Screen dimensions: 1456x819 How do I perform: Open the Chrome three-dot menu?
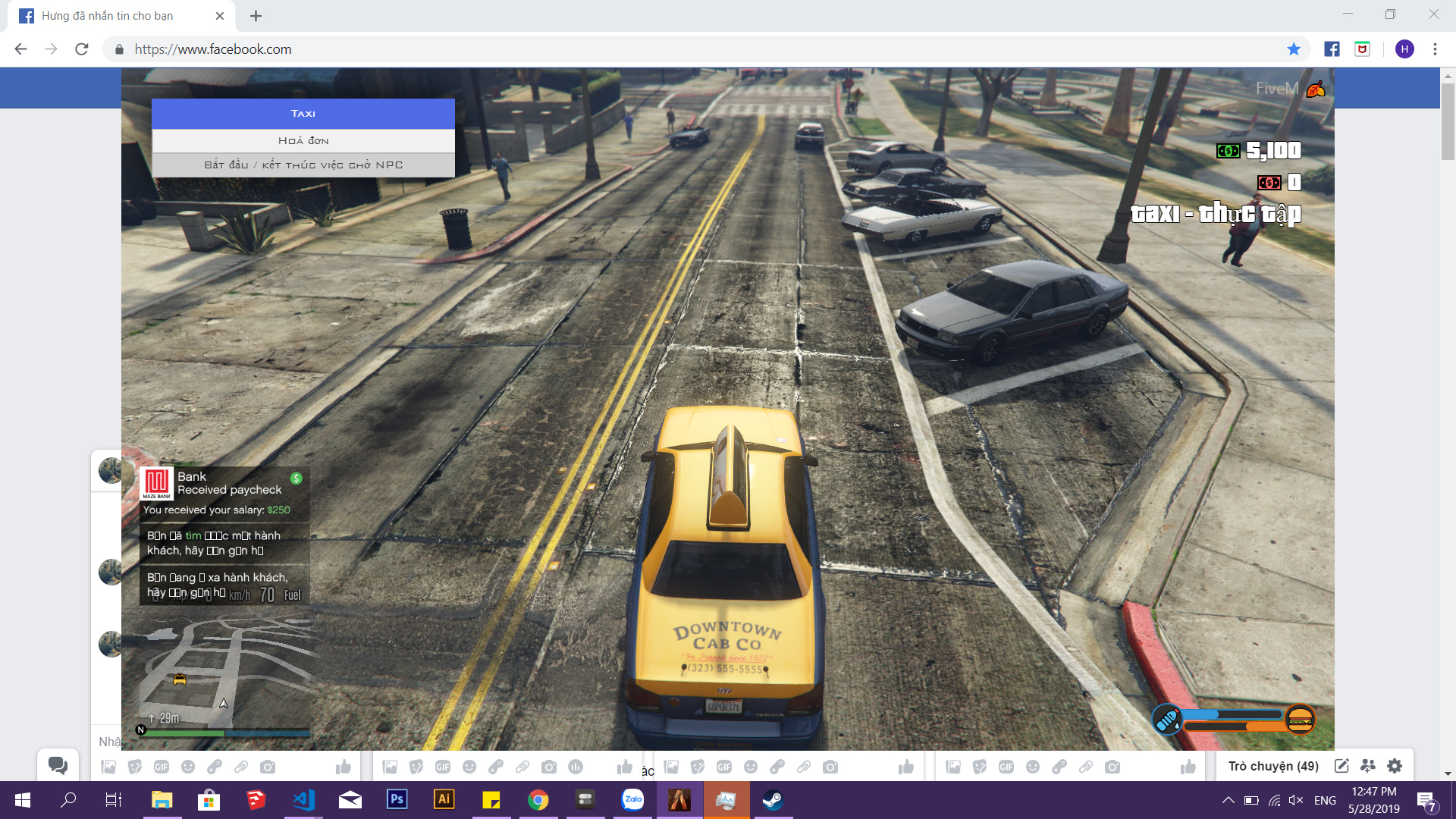point(1435,49)
